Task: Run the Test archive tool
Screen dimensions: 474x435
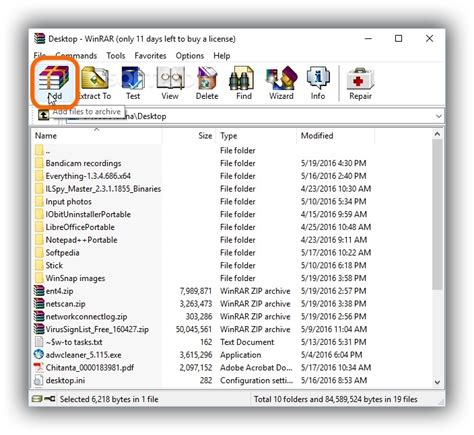Action: coord(133,78)
